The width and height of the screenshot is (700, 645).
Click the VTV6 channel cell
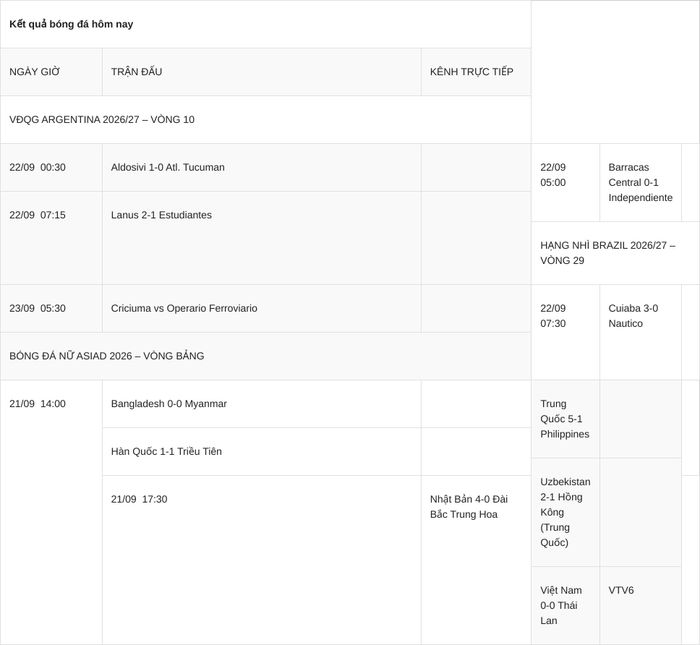621,591
